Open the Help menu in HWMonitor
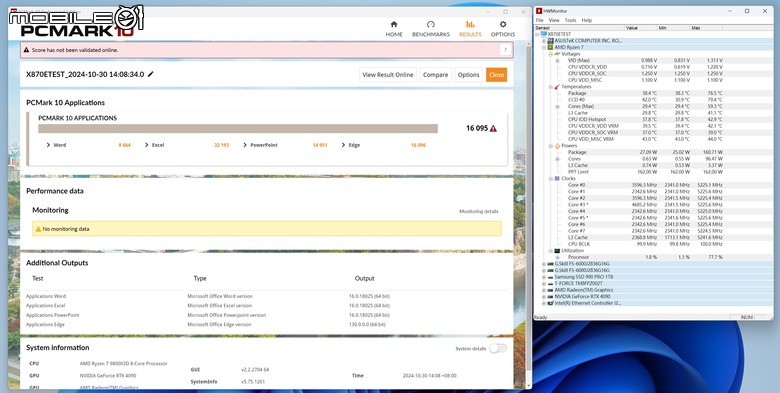The width and height of the screenshot is (780, 393). pos(586,20)
